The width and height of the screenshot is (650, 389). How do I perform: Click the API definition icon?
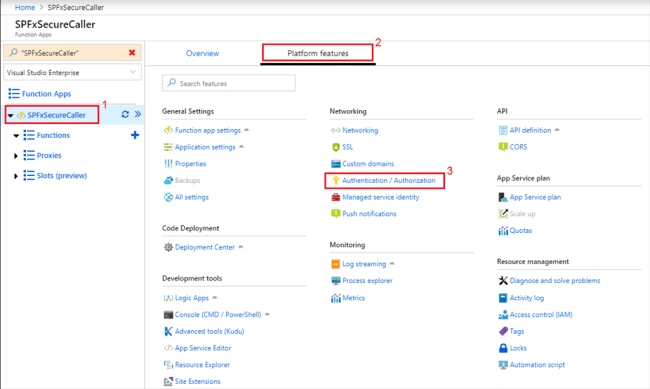pos(503,130)
